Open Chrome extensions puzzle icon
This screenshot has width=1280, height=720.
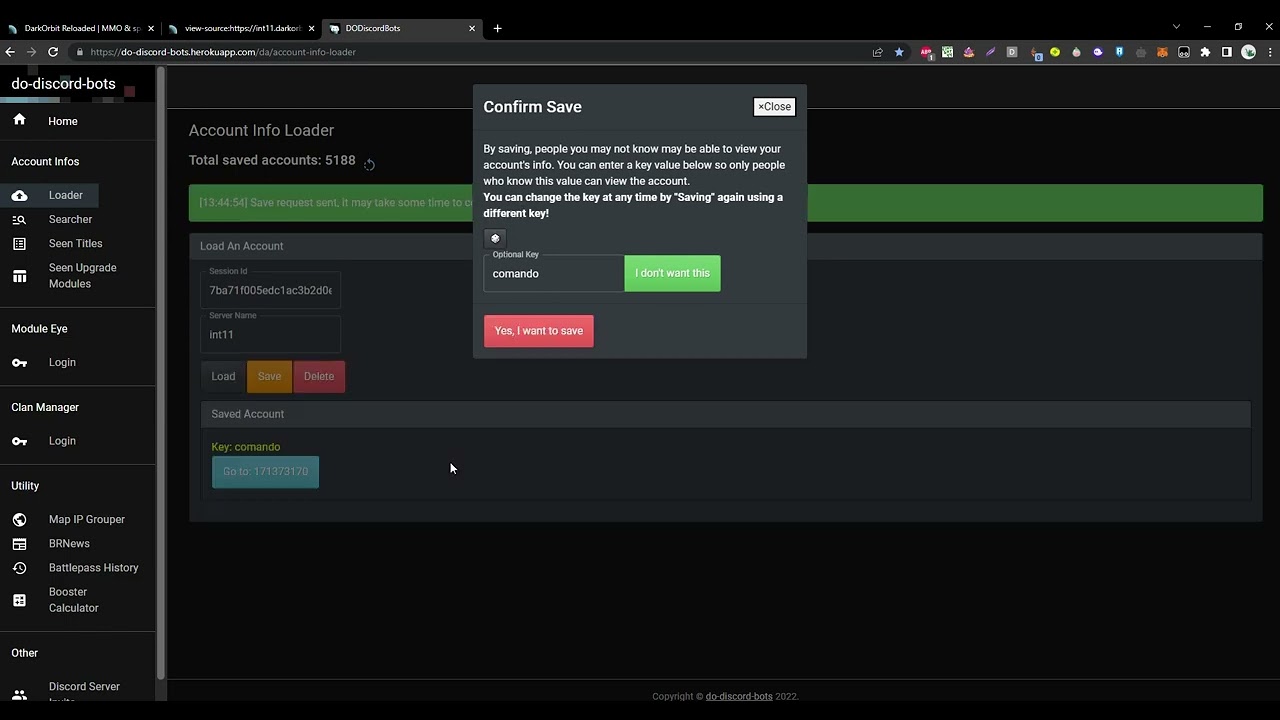1205,52
